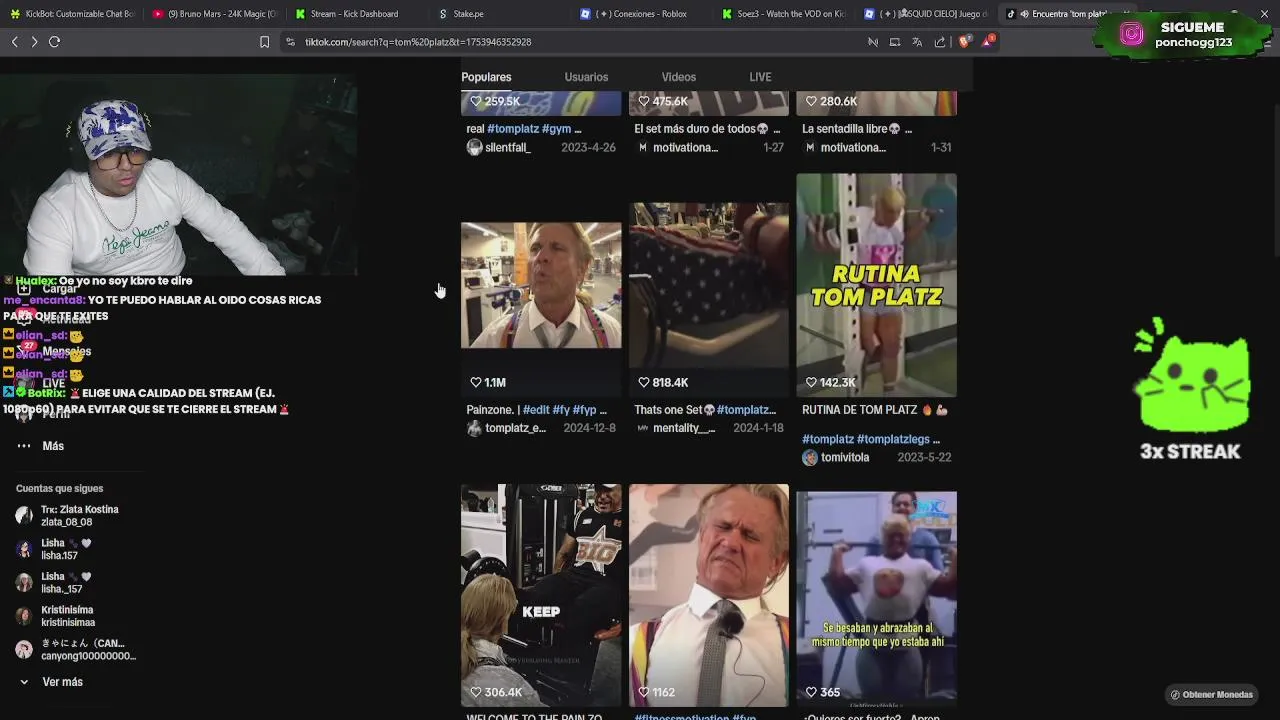This screenshot has height=720, width=1280.
Task: Click the #tomplatzlegs hashtag link
Action: coord(893,439)
